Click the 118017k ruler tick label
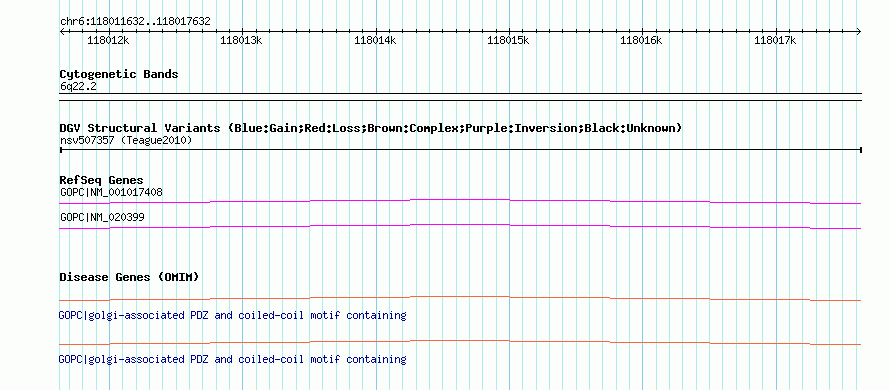This screenshot has height=390, width=890. tap(775, 40)
